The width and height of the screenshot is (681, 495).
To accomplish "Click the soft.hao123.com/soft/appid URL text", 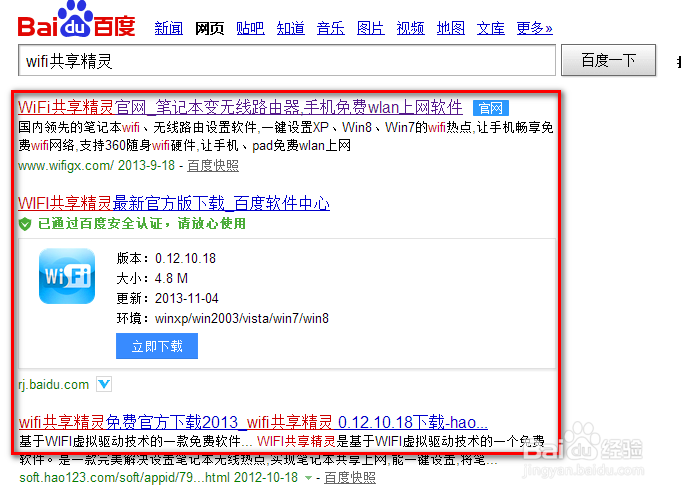I will [124, 478].
